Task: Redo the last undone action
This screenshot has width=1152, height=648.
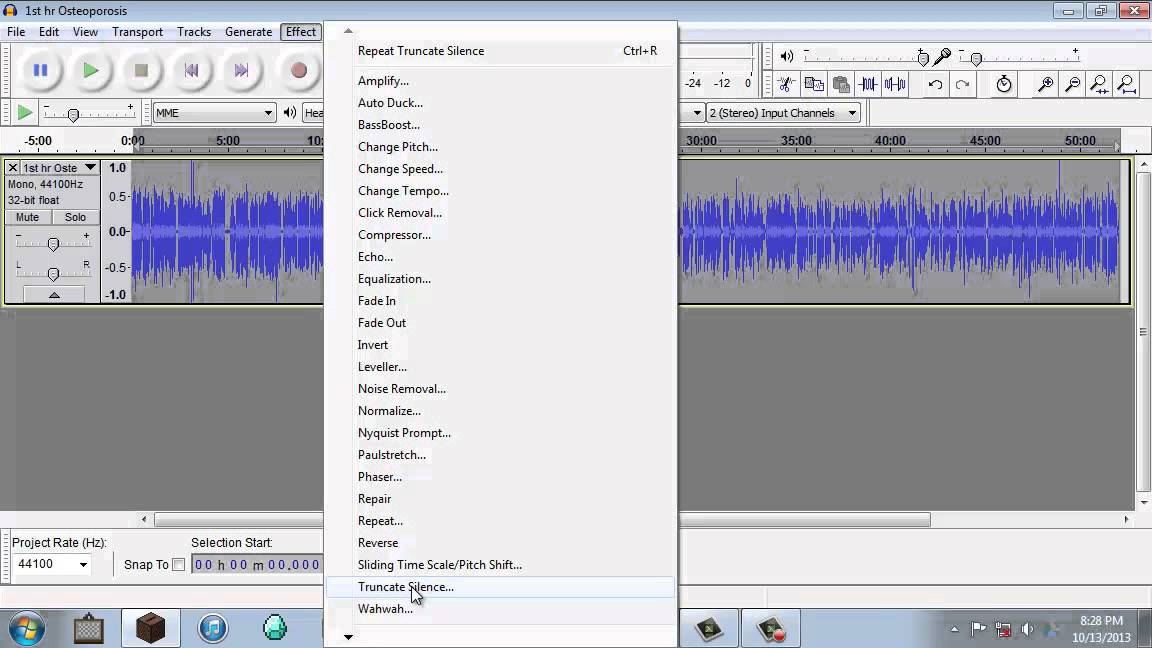Action: point(962,84)
